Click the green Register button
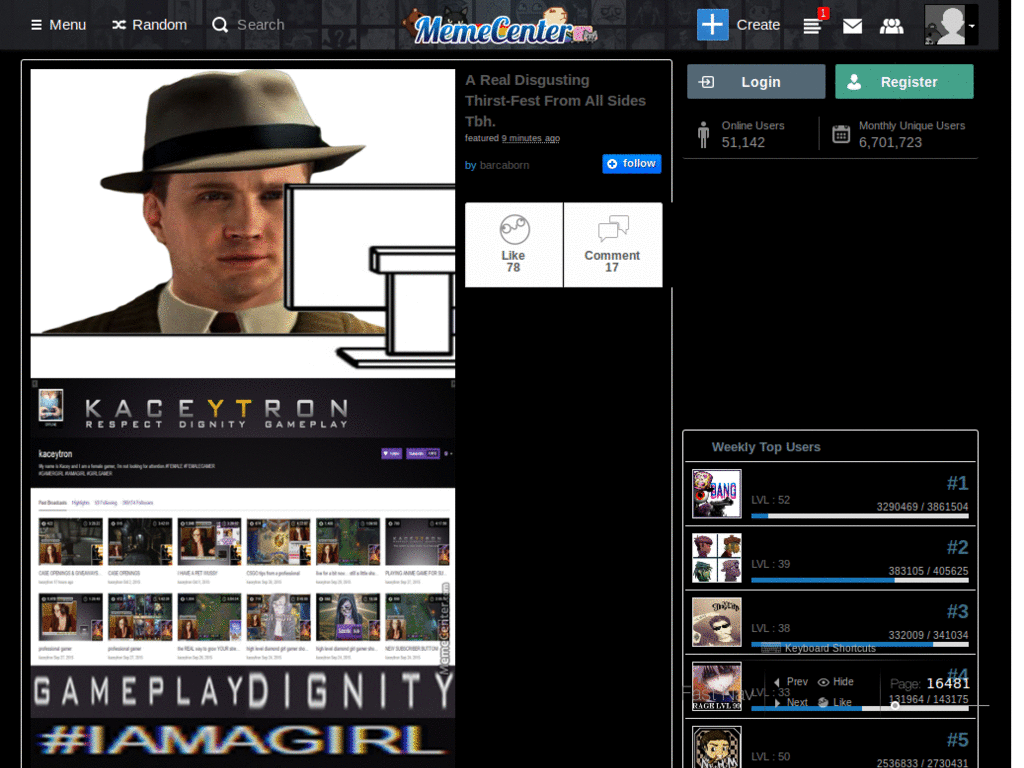Screen dimensions: 1024x768 (904, 82)
